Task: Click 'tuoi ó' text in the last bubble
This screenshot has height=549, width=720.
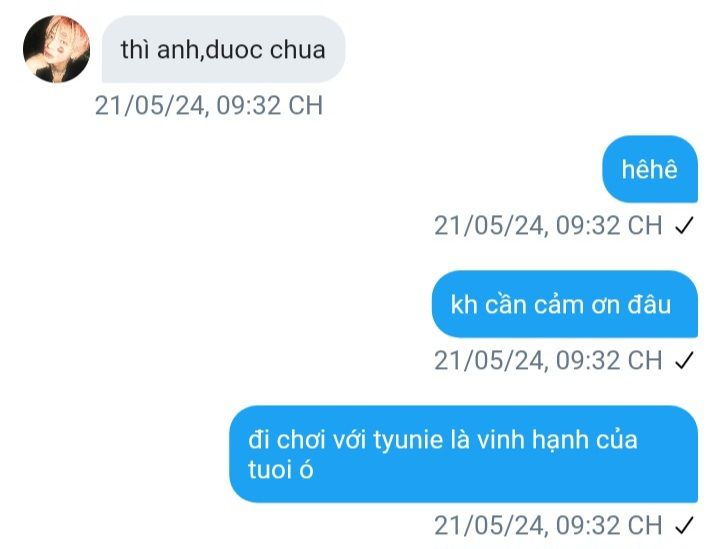Action: (x=281, y=470)
